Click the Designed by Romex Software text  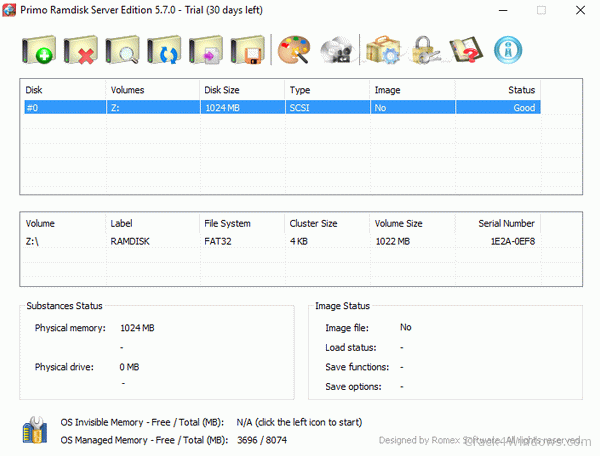[479, 440]
